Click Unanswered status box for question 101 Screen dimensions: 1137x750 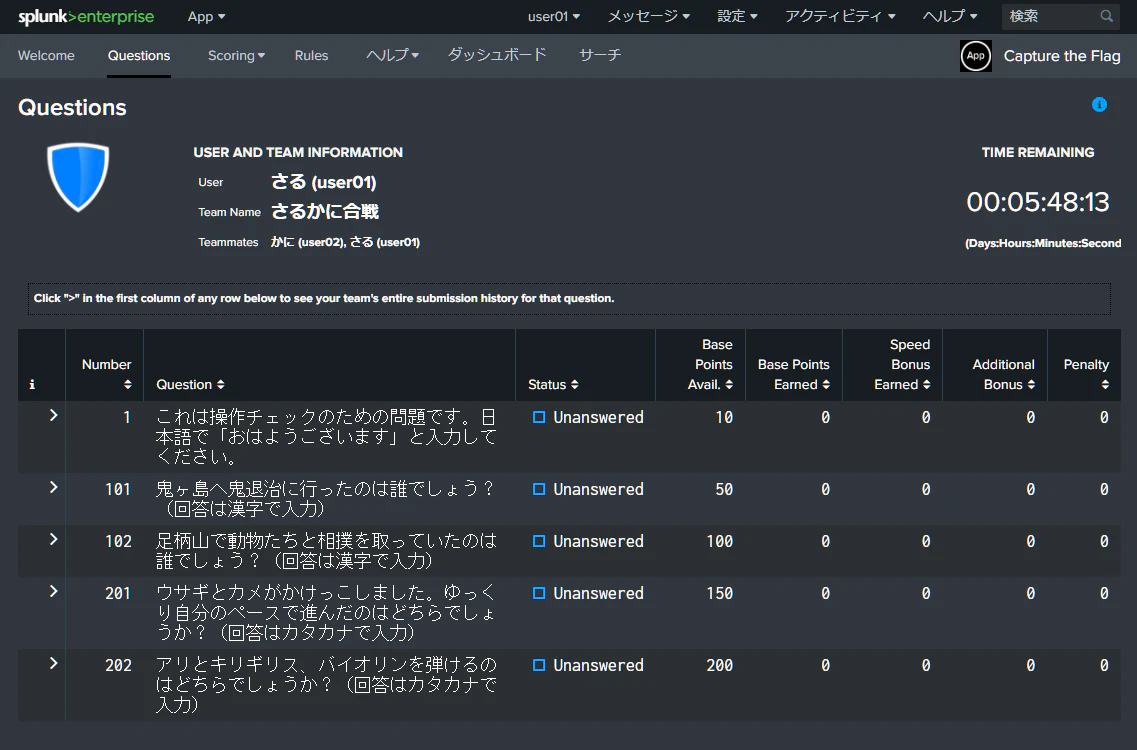pos(539,489)
